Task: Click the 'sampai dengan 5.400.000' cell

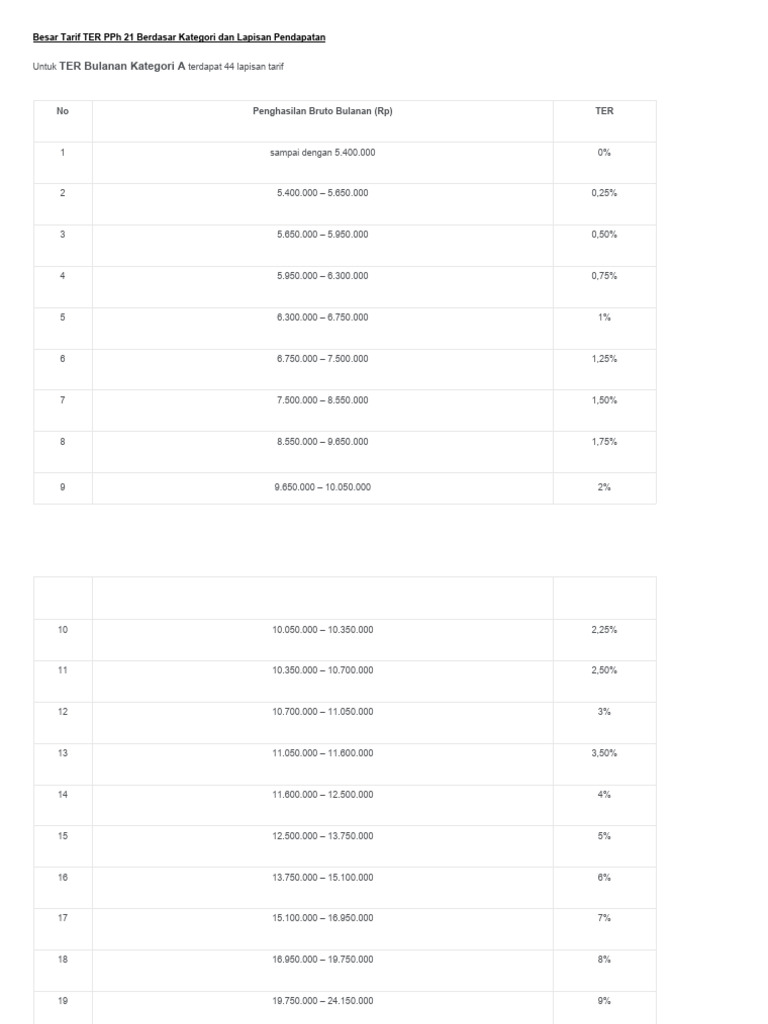Action: point(322,152)
